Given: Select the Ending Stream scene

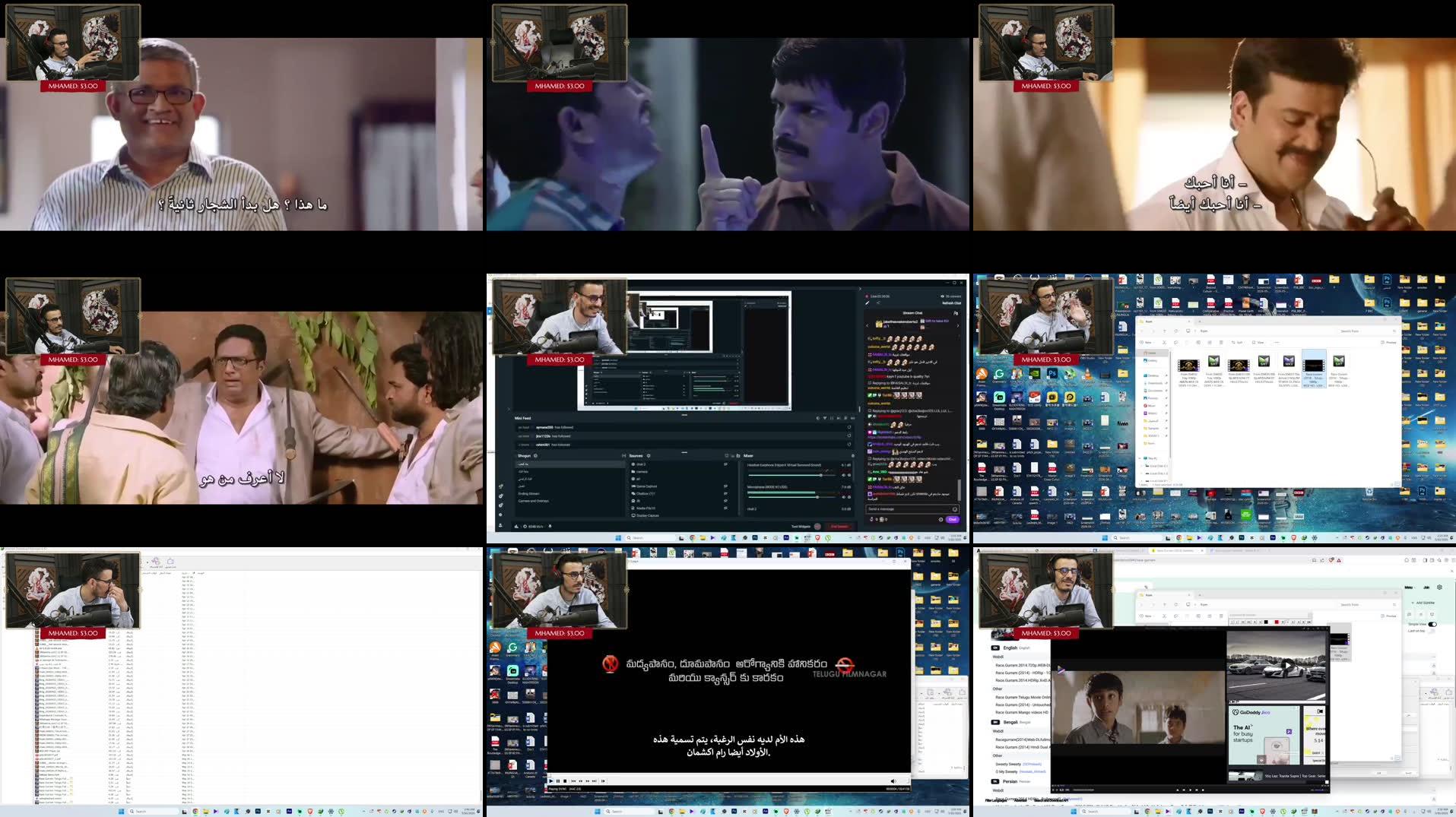Looking at the screenshot, I should (528, 493).
